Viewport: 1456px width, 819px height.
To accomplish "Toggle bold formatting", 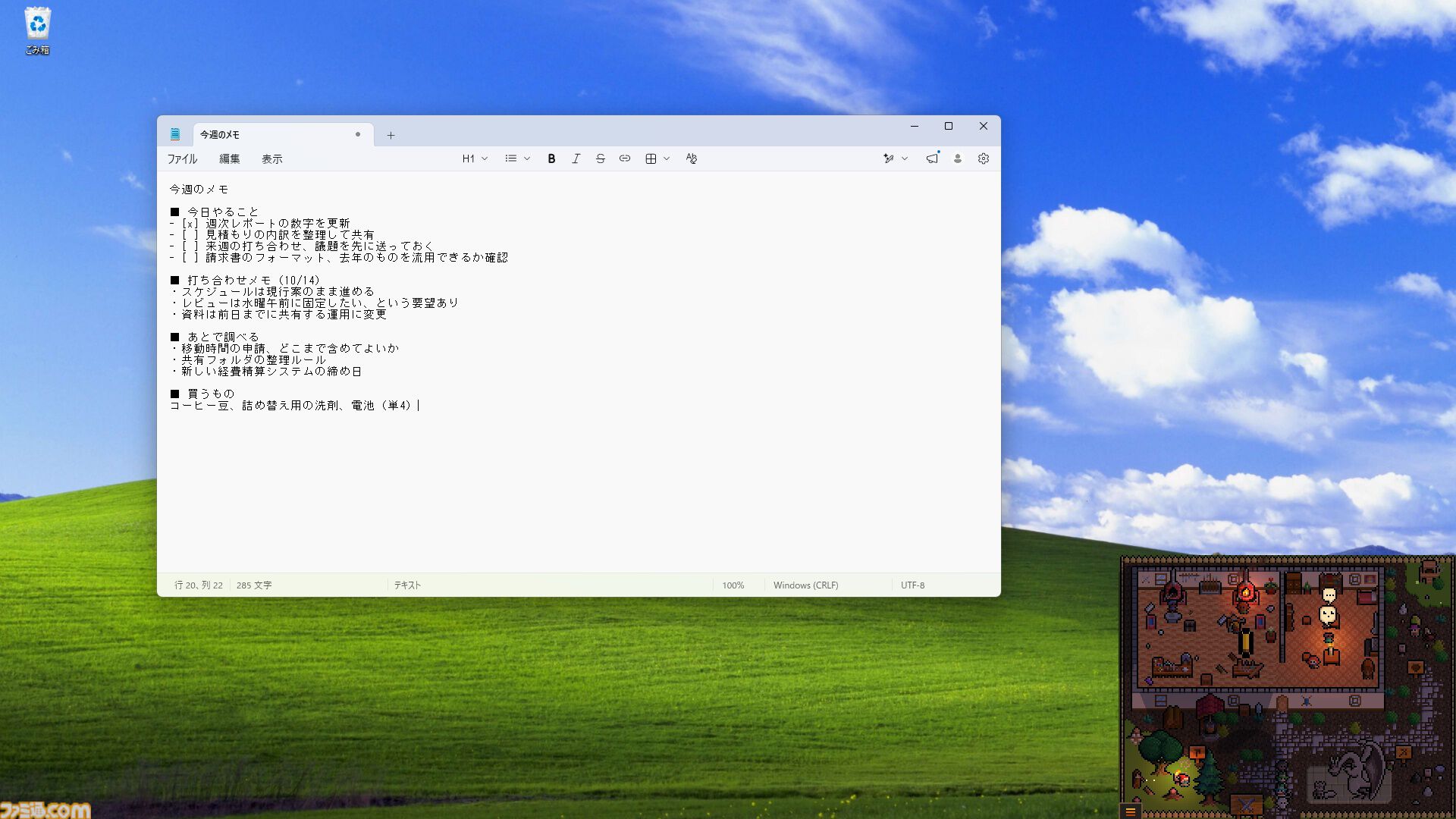I will (x=551, y=158).
